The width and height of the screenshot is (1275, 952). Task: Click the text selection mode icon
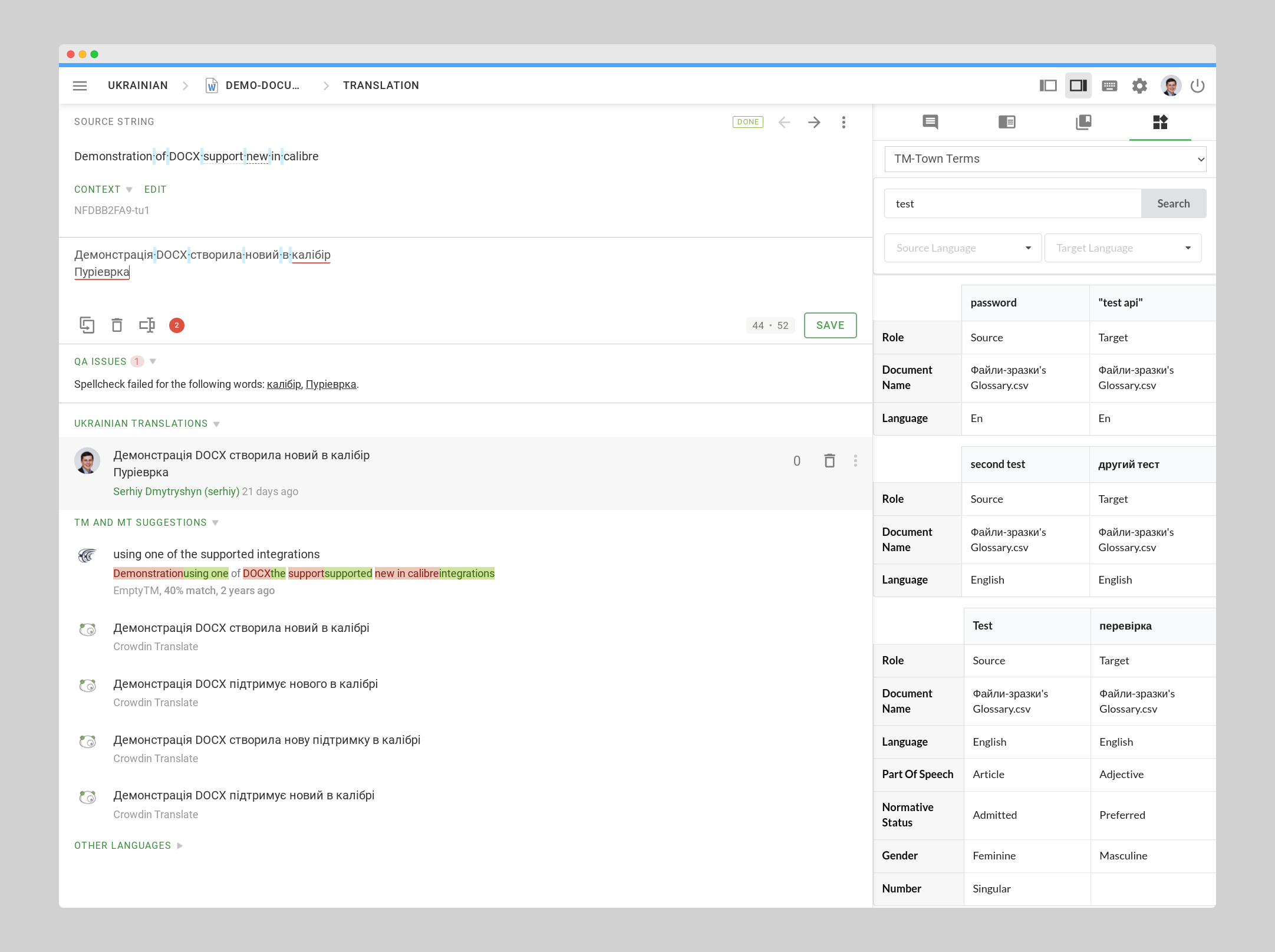pyautogui.click(x=147, y=325)
